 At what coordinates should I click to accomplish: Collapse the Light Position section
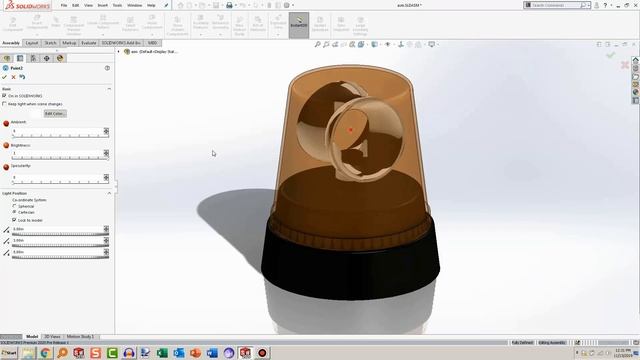(x=109, y=193)
